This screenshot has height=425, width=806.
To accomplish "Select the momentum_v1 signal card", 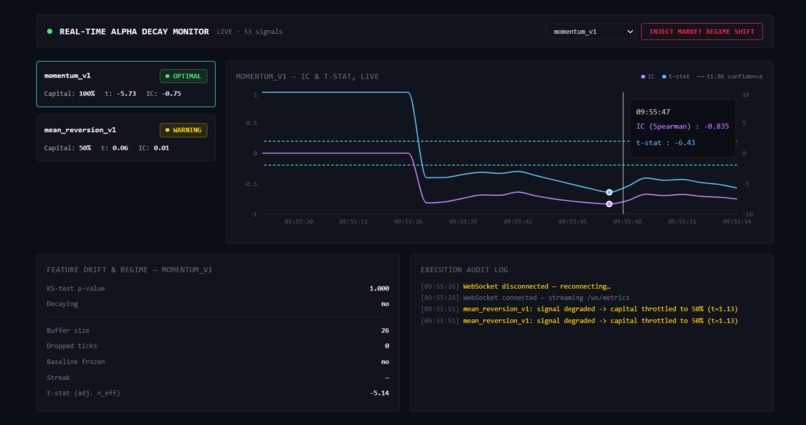I will point(126,84).
